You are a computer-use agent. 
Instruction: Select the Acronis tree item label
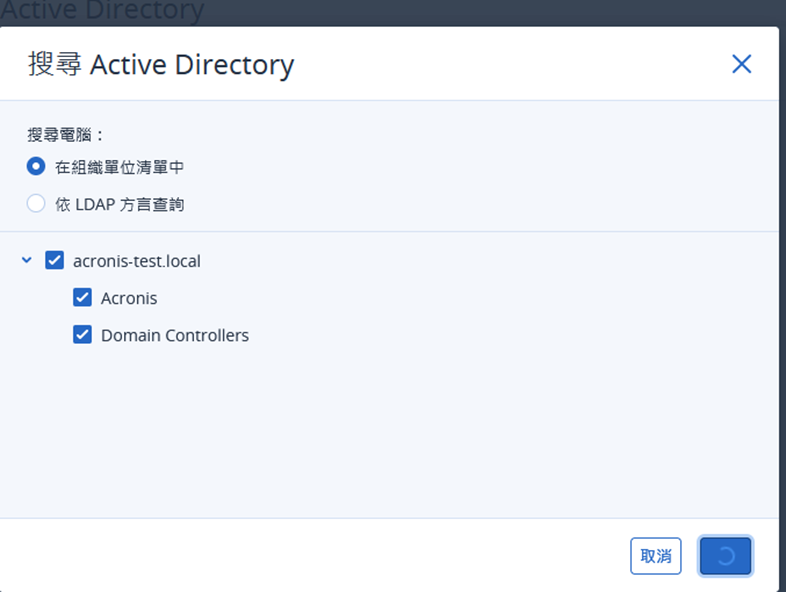(129, 298)
